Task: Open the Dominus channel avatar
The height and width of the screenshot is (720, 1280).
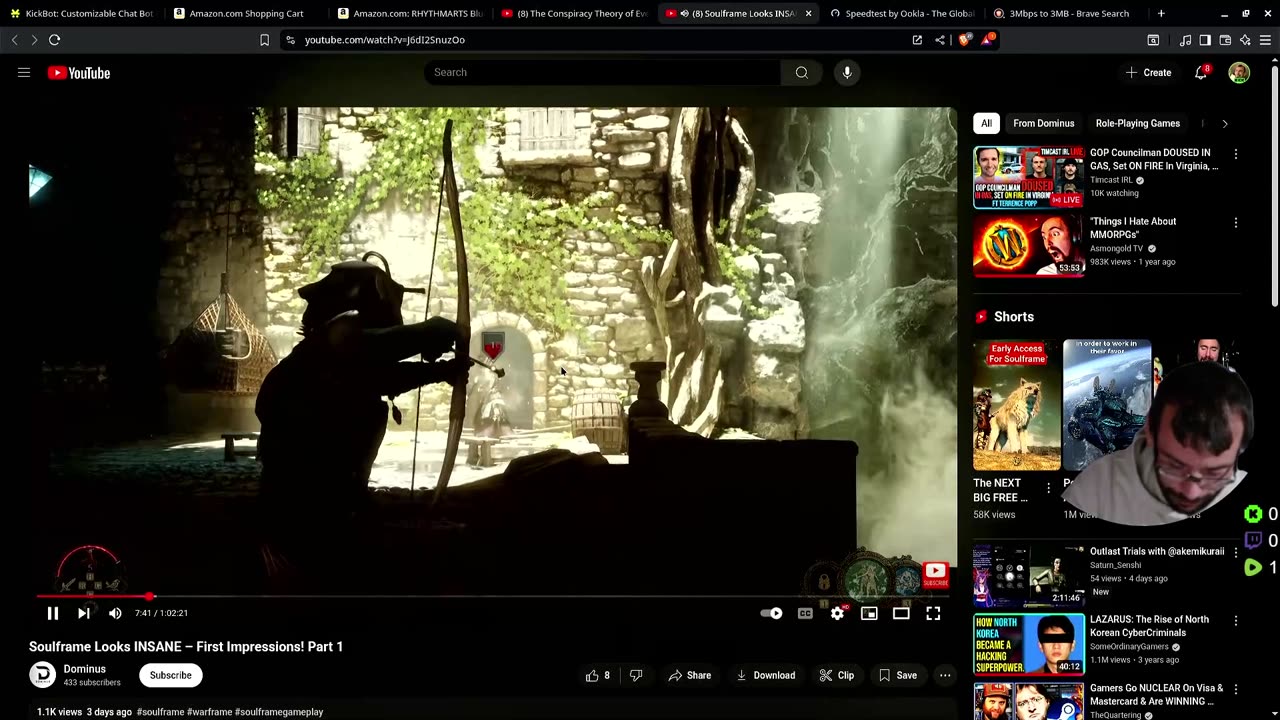Action: click(x=42, y=675)
